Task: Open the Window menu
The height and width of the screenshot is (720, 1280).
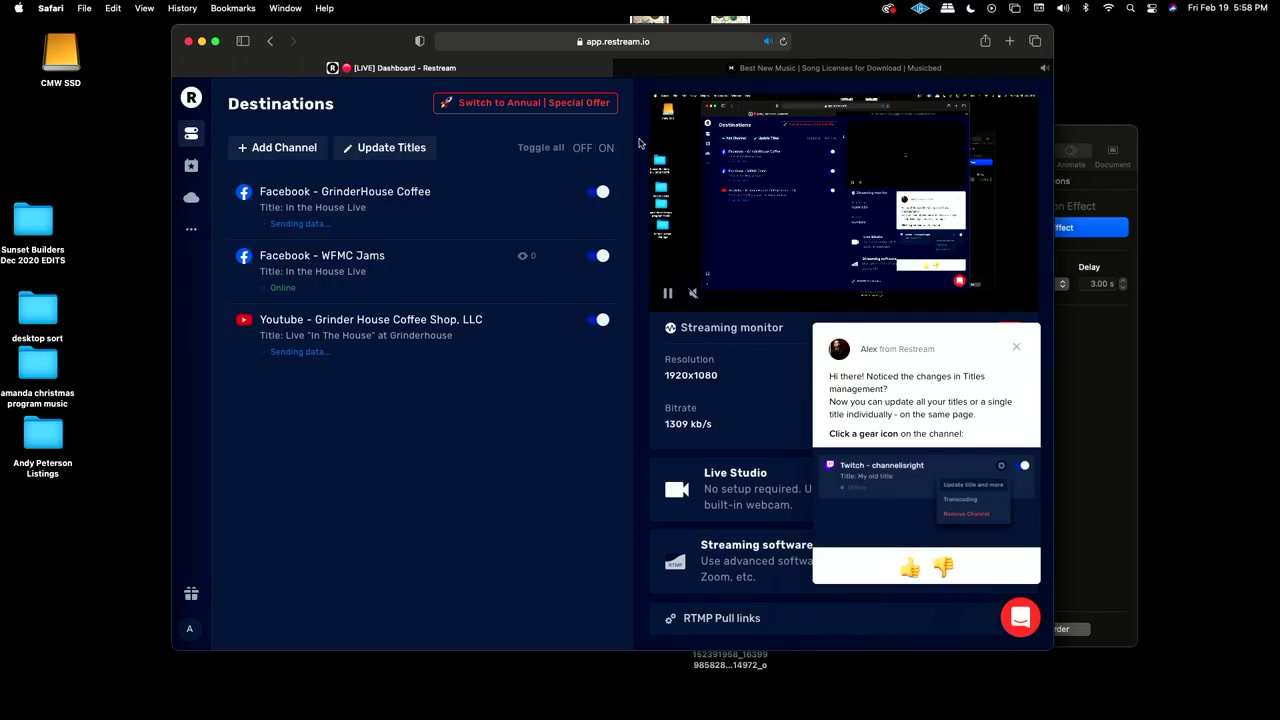Action: click(x=285, y=8)
